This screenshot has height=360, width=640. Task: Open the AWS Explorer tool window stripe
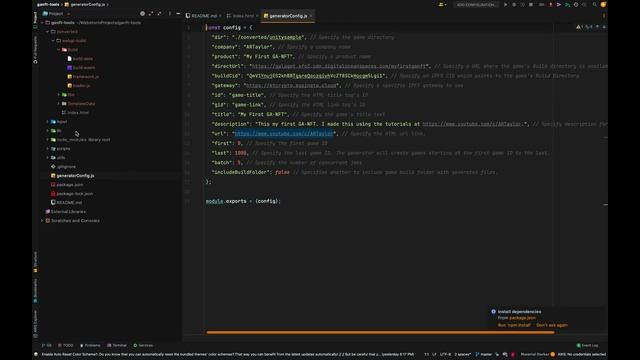click(36, 324)
